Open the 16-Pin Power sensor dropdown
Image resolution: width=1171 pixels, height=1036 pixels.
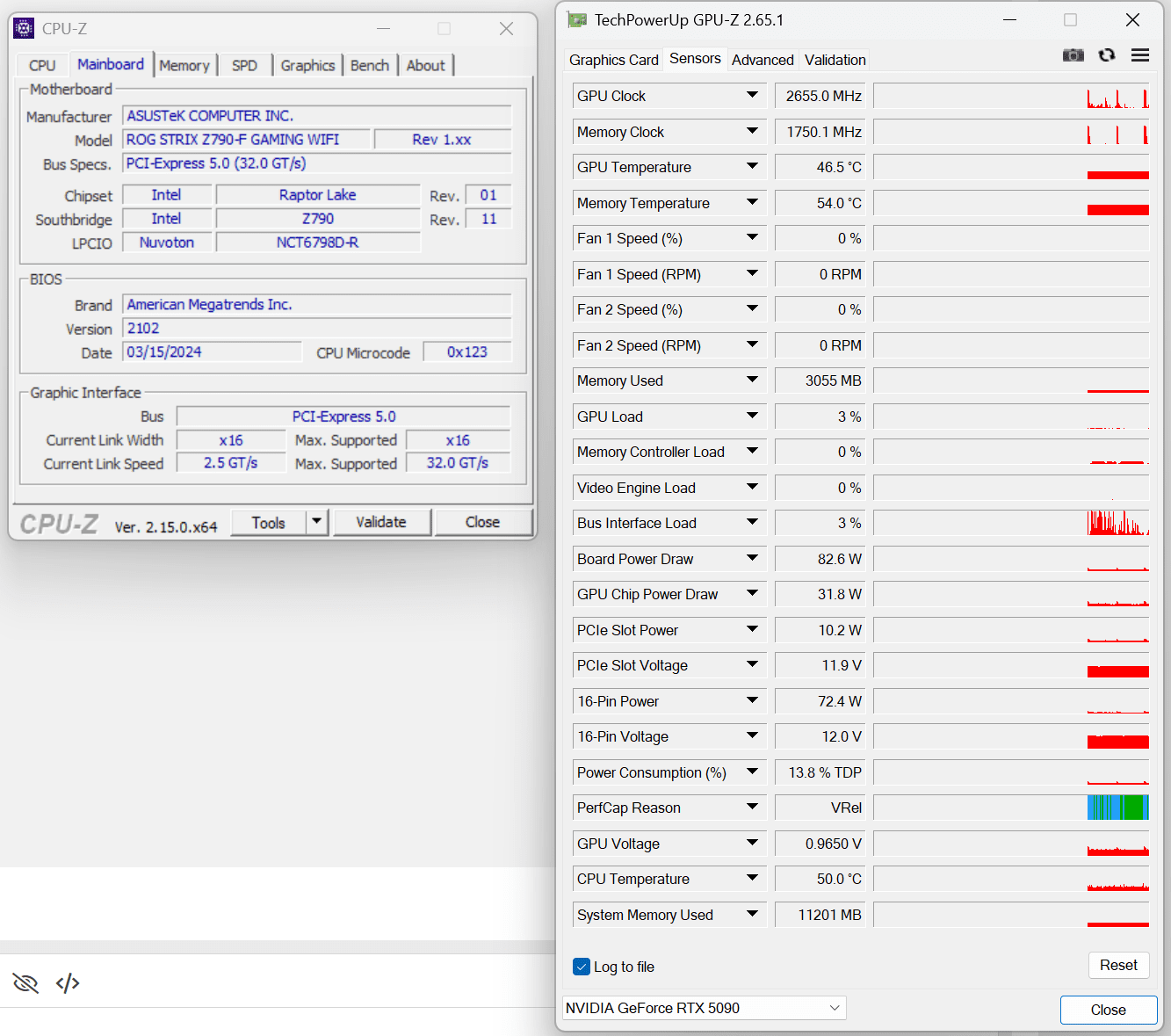(x=752, y=700)
